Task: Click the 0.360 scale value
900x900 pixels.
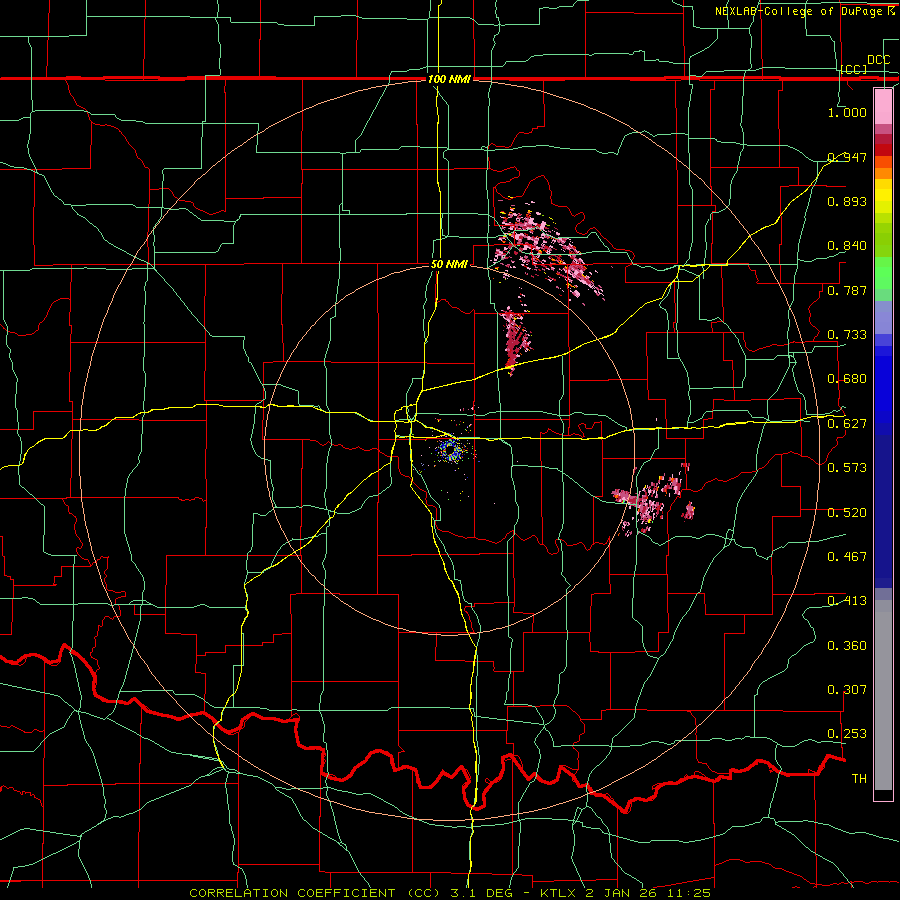Action: coord(847,646)
